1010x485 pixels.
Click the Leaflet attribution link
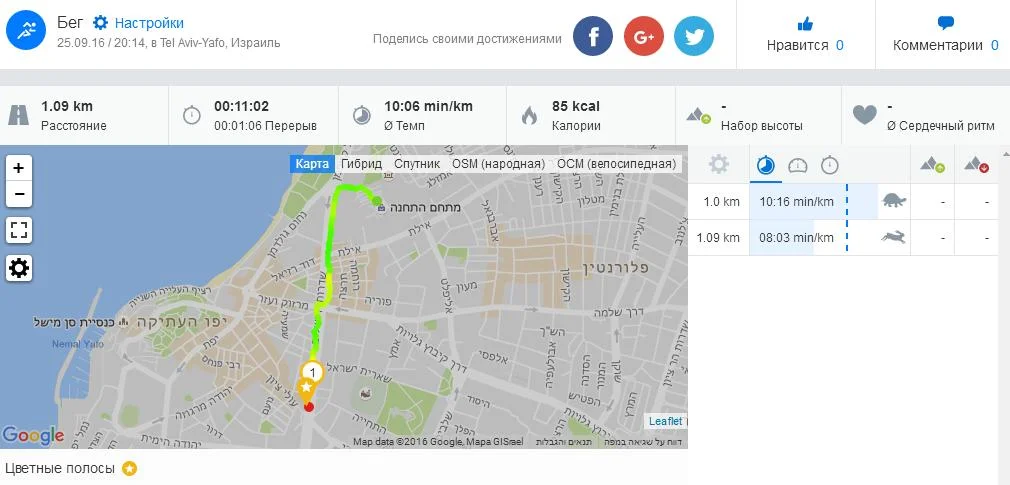pos(665,421)
